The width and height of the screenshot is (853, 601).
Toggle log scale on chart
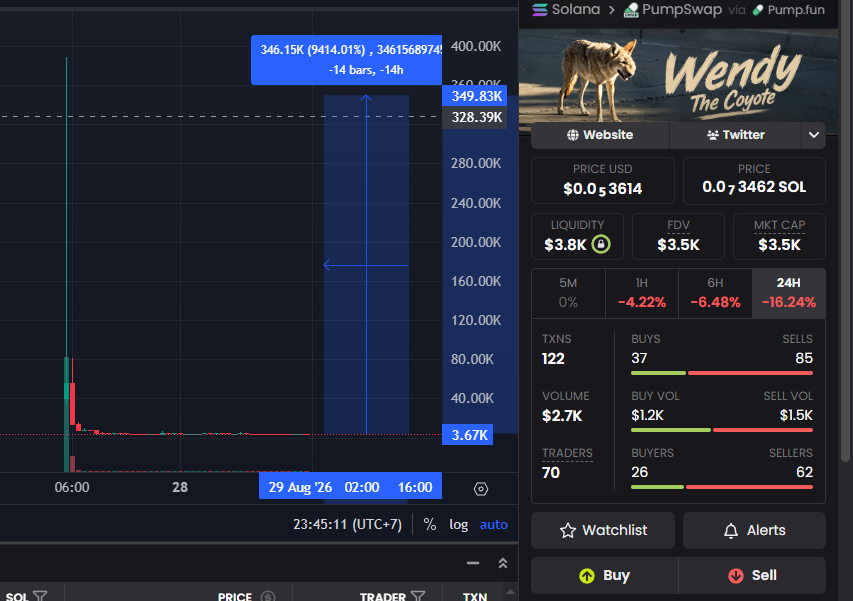[x=459, y=524]
